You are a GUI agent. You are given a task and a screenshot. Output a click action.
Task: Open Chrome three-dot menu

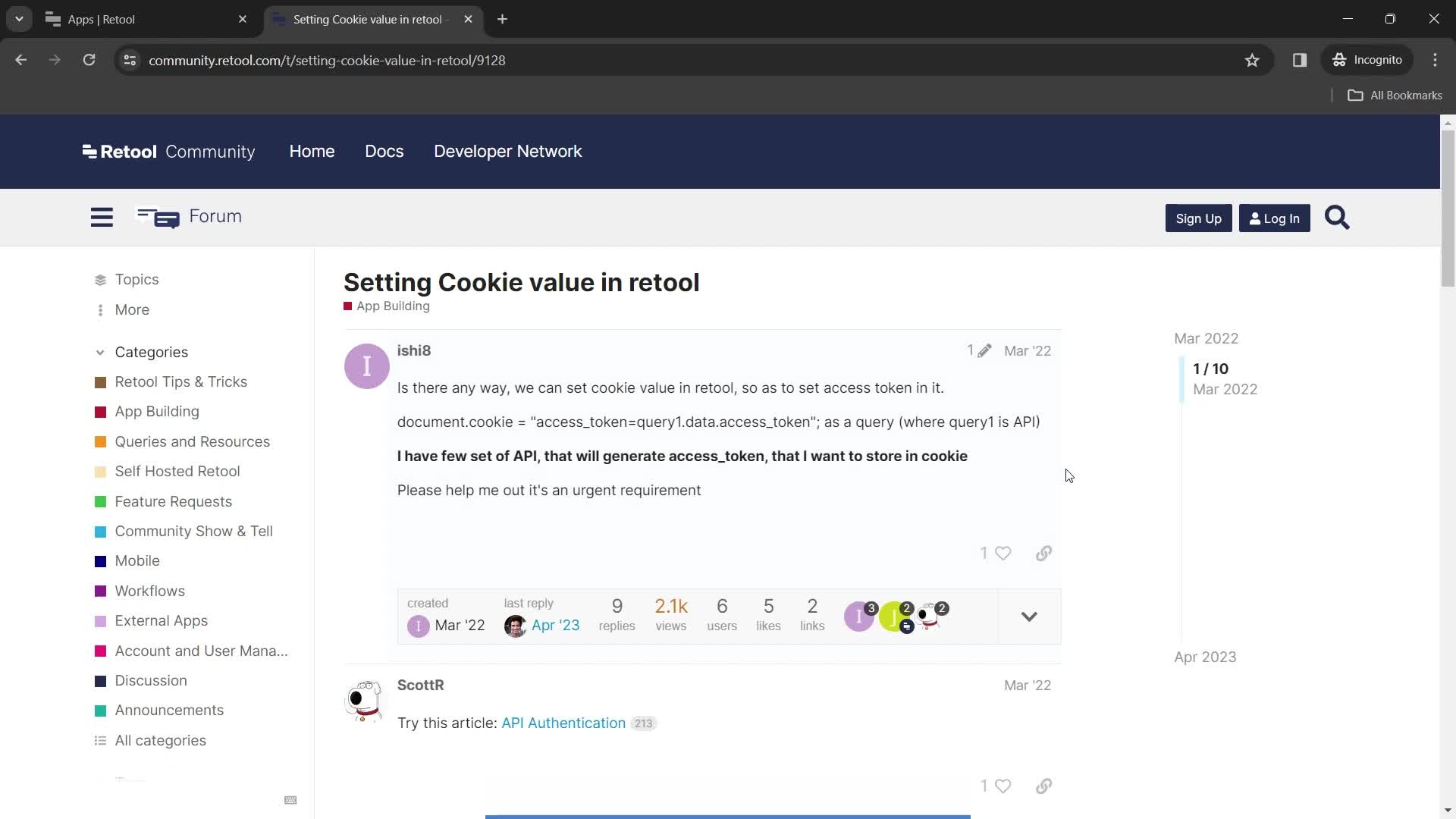pyautogui.click(x=1435, y=60)
